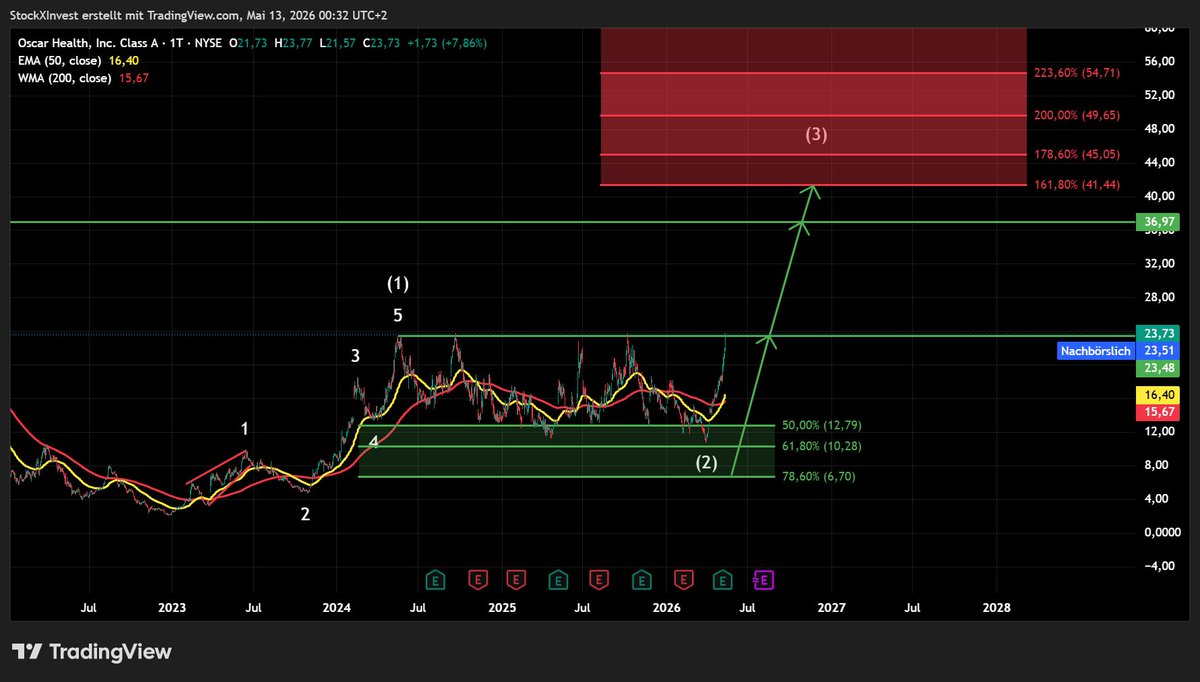1200x682 pixels.
Task: Click the 56,00 price axis value
Action: pos(1158,61)
